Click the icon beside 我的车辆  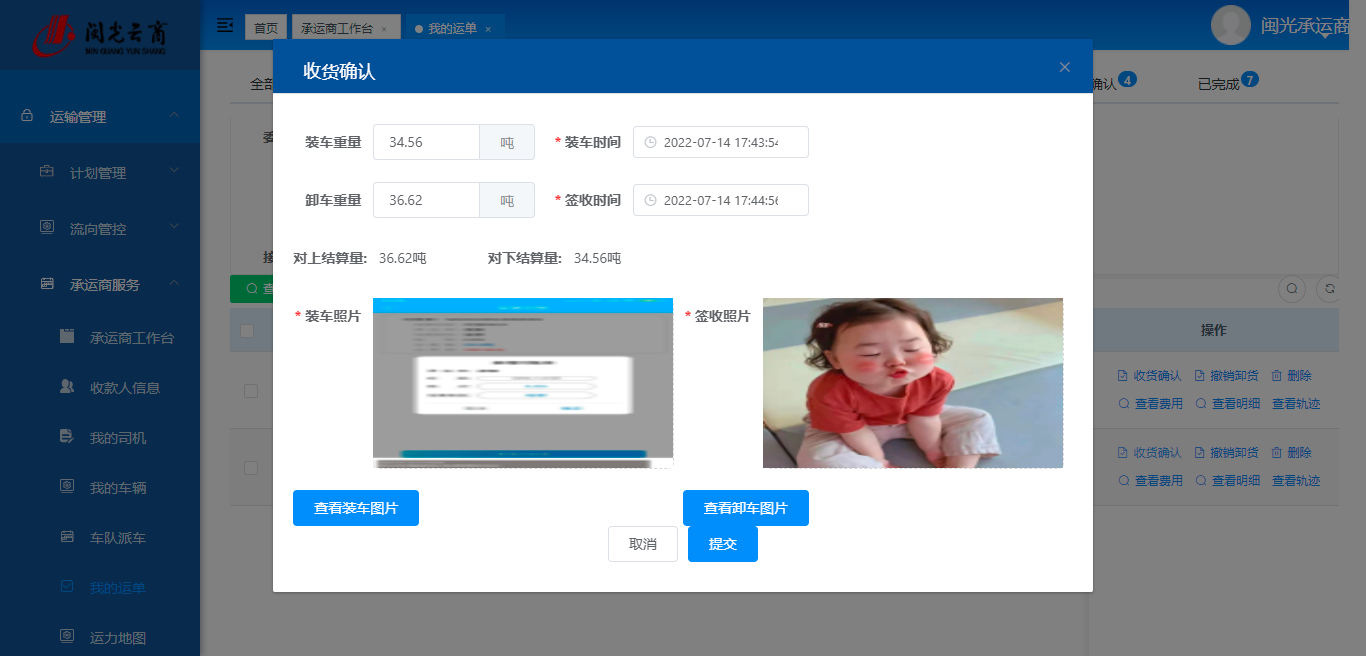[x=67, y=486]
